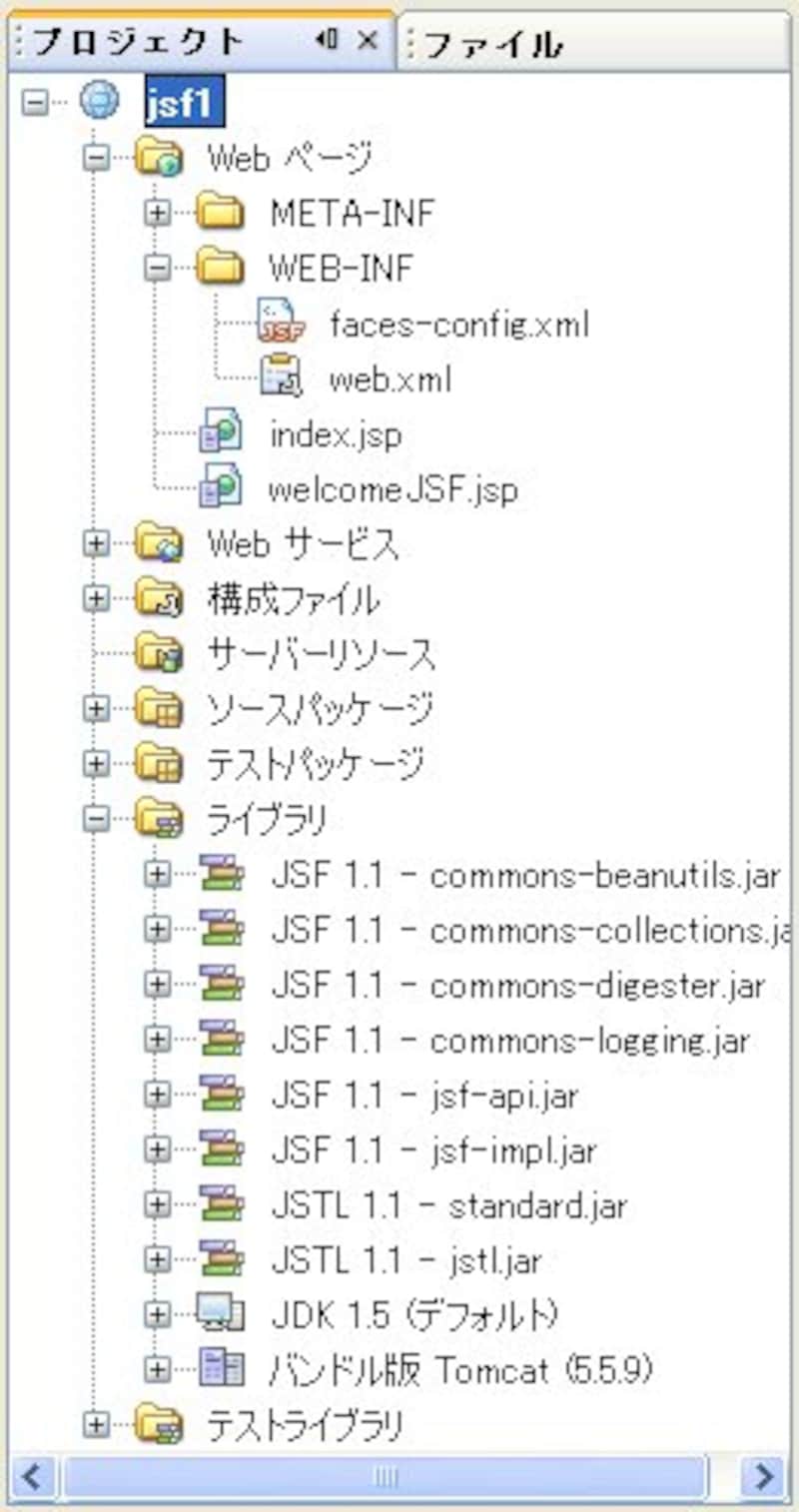
Task: Expand the META-INF folder node
Action: pyautogui.click(x=156, y=213)
